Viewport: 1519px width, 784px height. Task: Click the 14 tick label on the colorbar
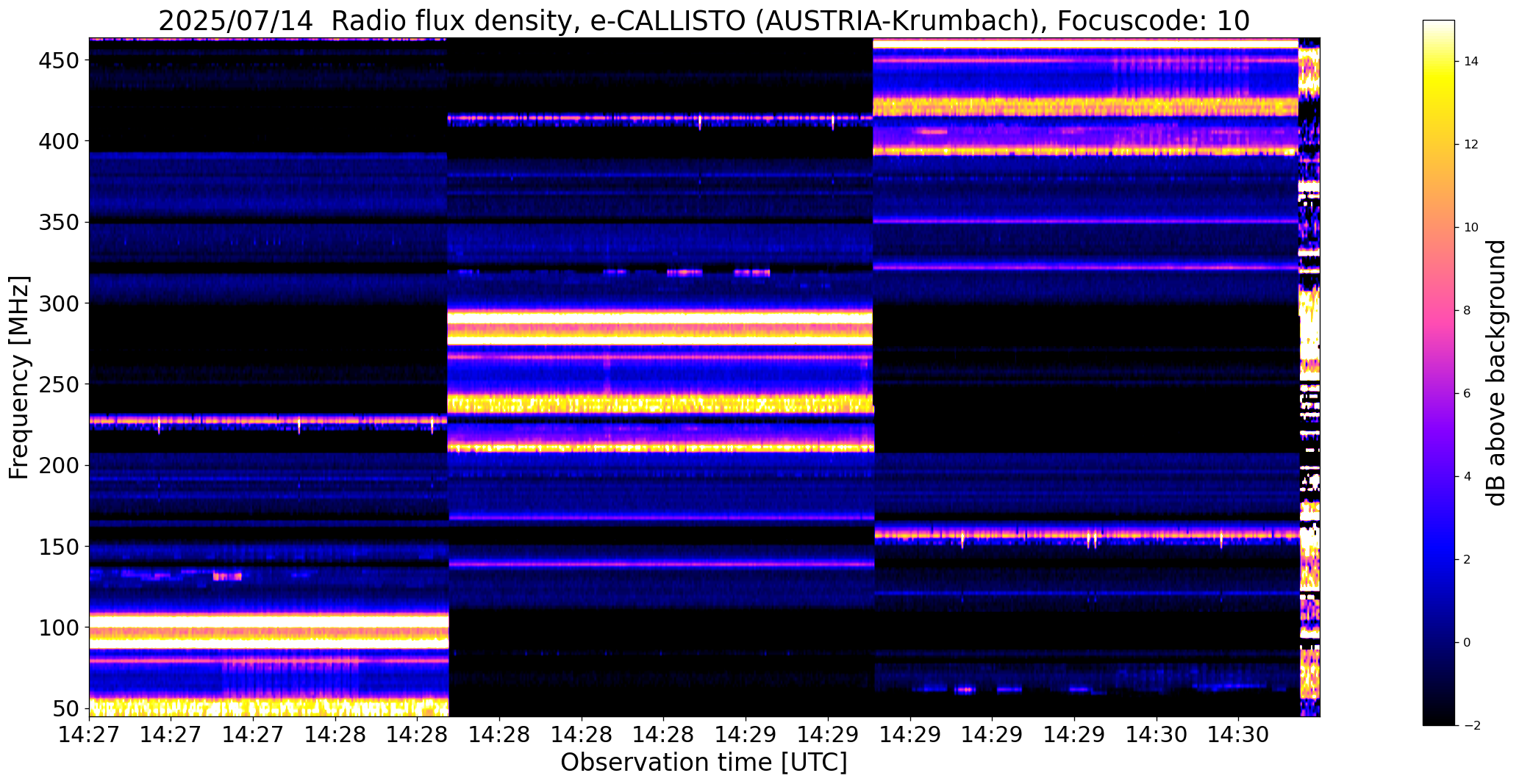click(1471, 62)
